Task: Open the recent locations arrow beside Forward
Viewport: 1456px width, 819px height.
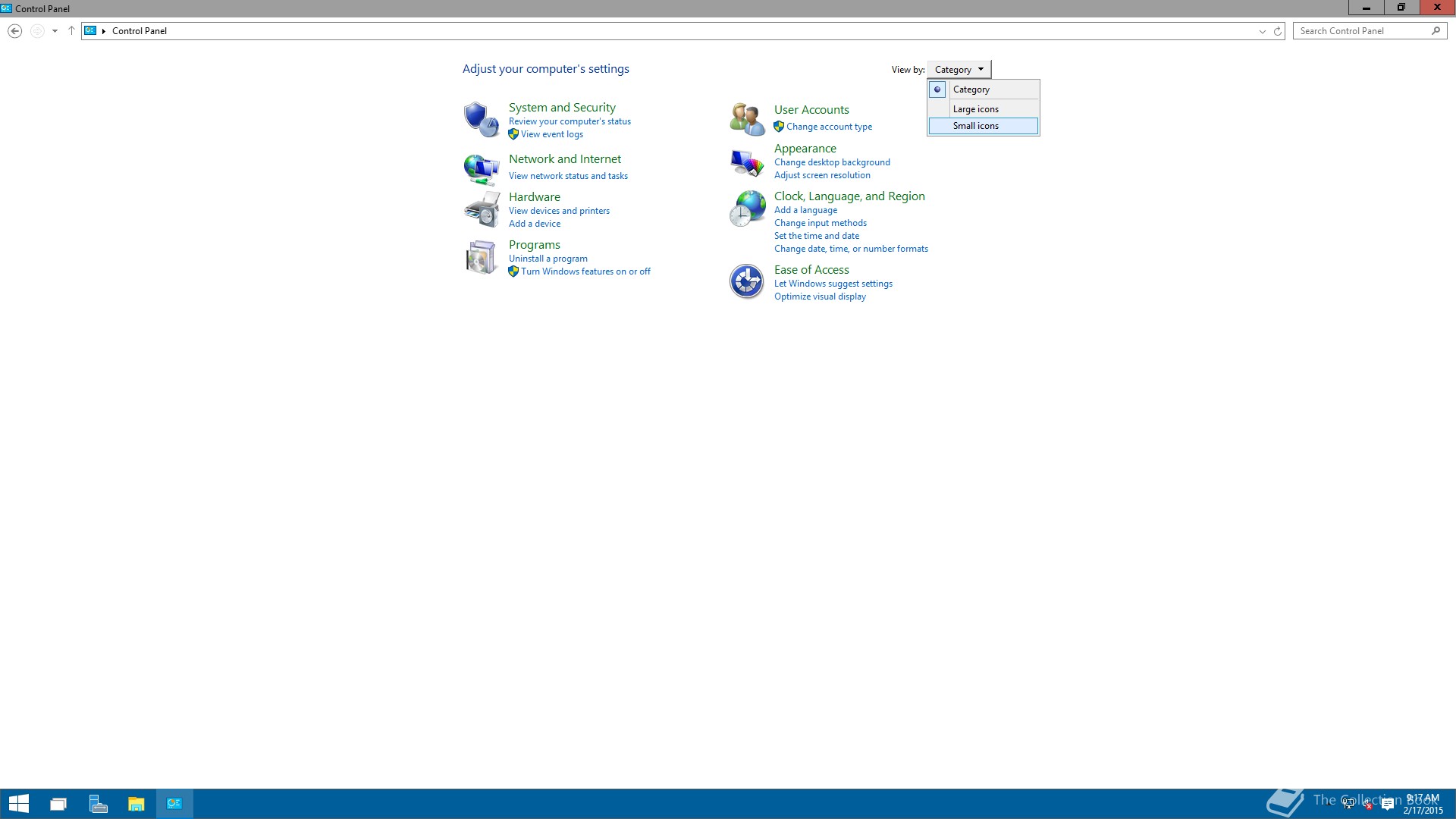Action: pyautogui.click(x=55, y=31)
